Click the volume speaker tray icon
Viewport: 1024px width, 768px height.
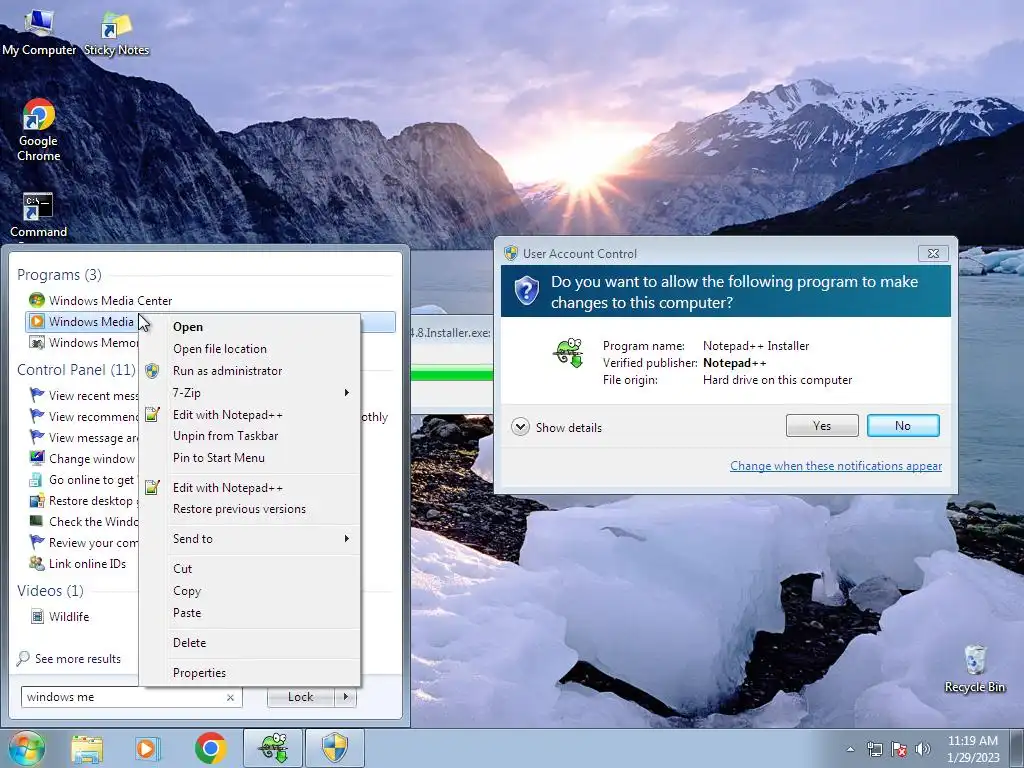pos(923,749)
